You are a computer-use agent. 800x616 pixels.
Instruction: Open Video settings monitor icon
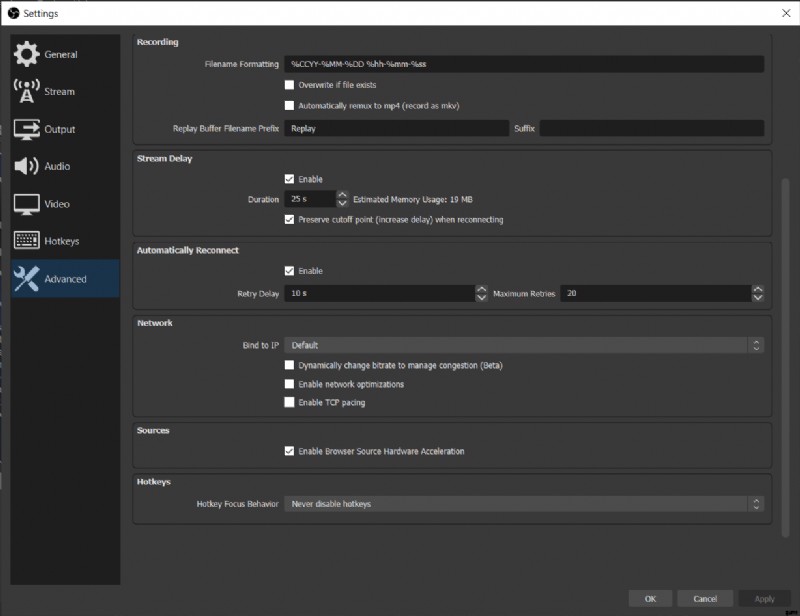(x=27, y=204)
